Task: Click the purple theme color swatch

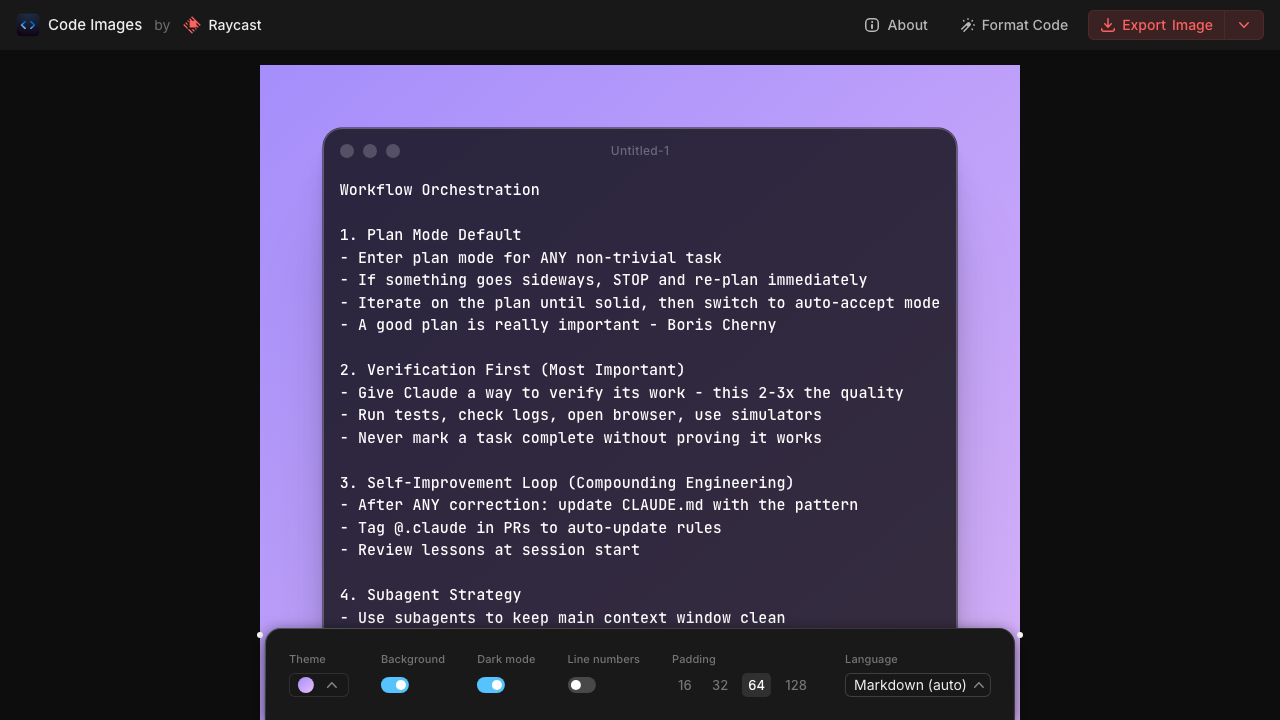Action: [x=306, y=685]
